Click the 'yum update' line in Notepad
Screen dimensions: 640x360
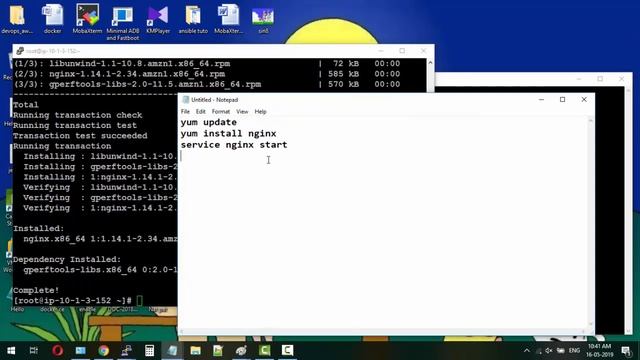point(209,122)
